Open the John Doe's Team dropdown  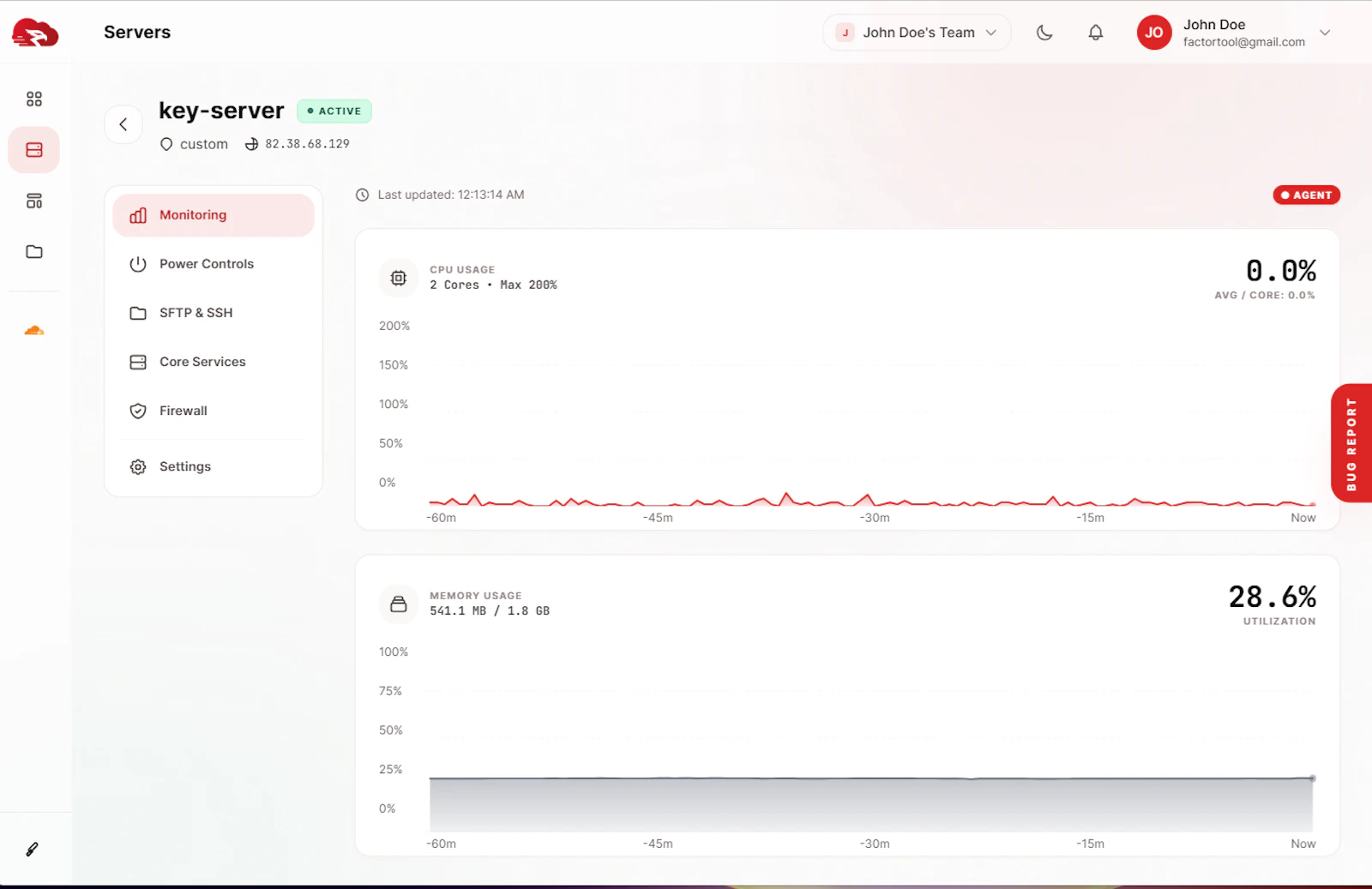coord(917,33)
